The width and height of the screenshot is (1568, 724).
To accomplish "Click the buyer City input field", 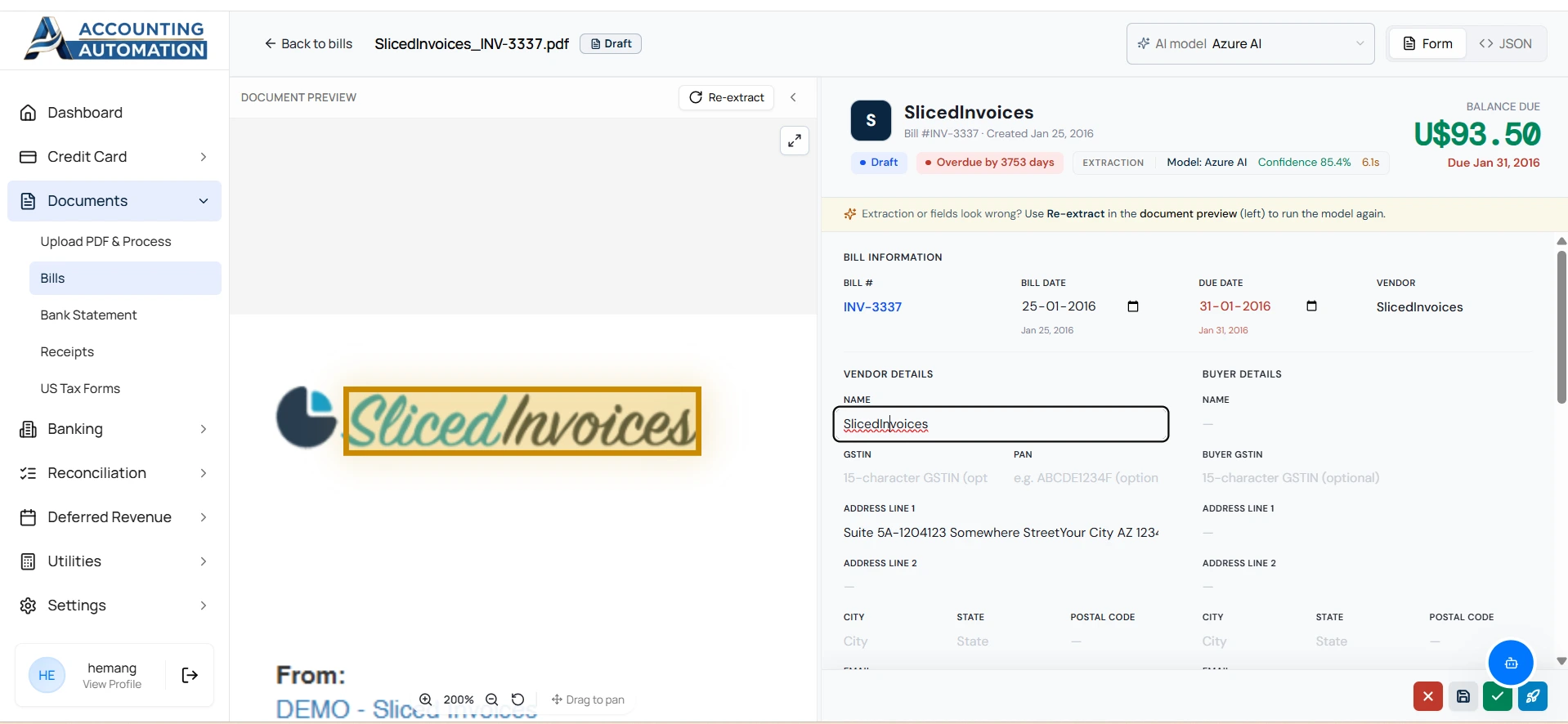I will point(1248,641).
